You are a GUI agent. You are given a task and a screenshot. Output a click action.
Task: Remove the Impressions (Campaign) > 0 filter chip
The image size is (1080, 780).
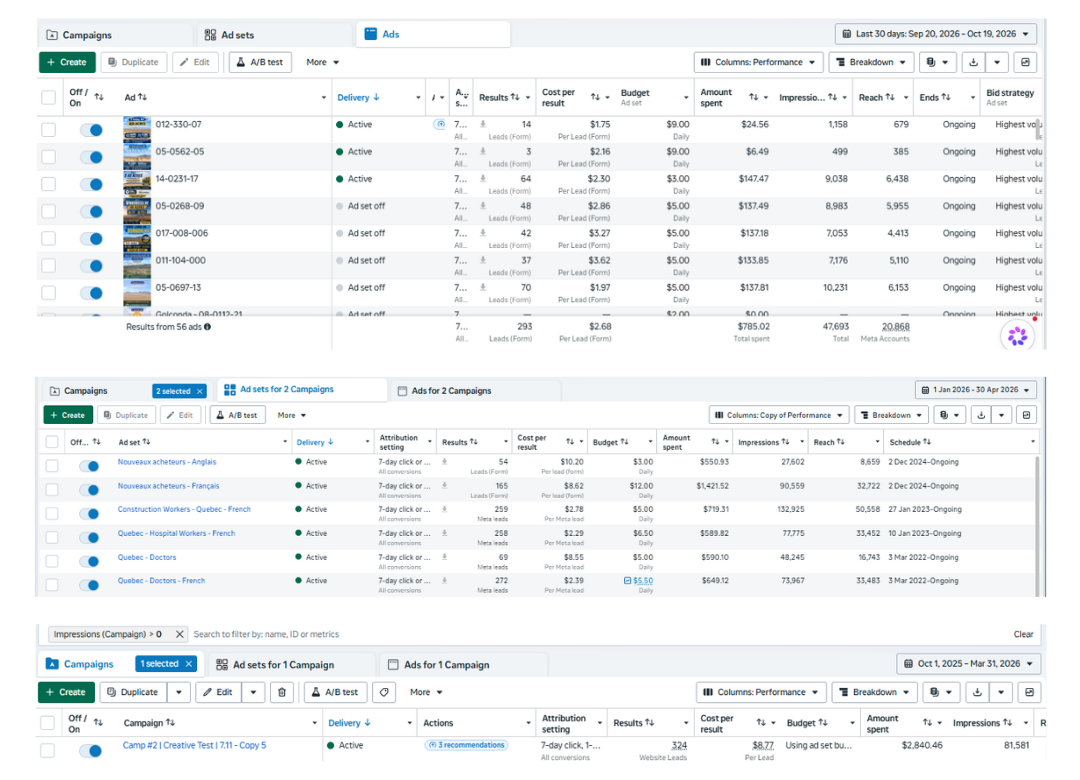[x=180, y=634]
